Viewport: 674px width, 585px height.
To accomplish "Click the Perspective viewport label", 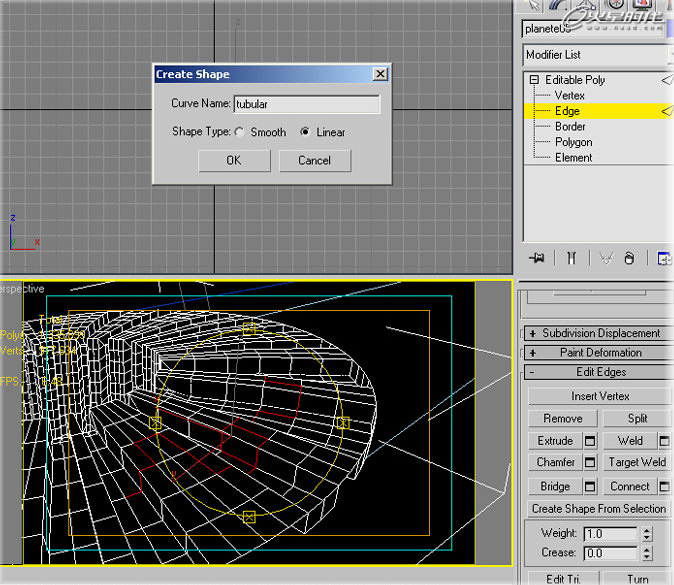I will point(22,289).
